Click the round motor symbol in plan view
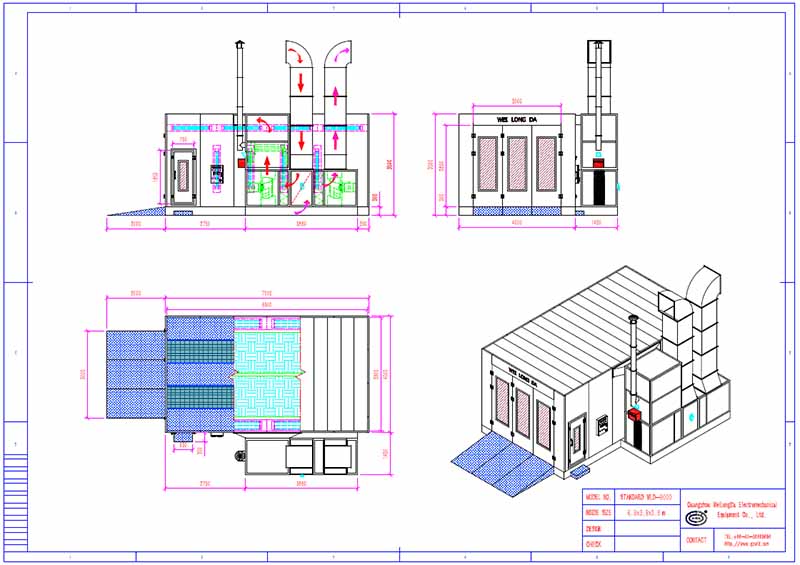The width and height of the screenshot is (800, 565). [239, 456]
